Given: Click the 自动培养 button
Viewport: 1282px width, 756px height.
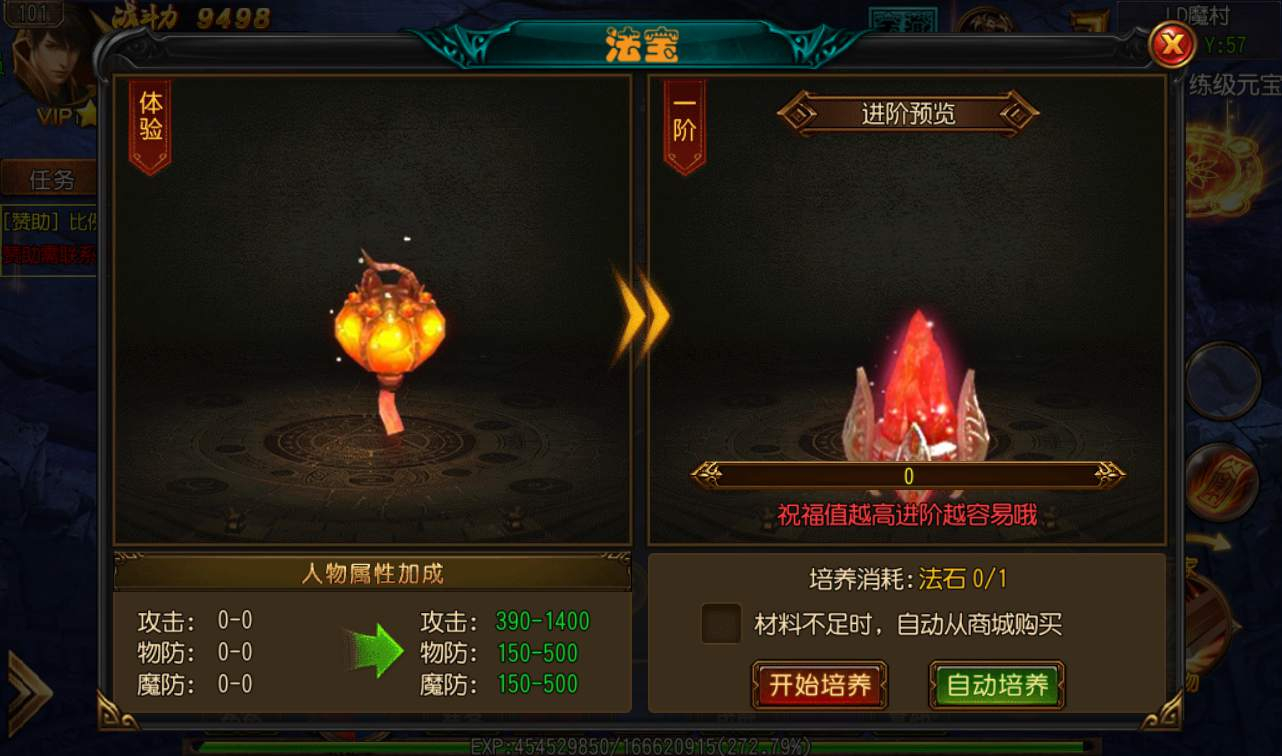Looking at the screenshot, I should (997, 685).
